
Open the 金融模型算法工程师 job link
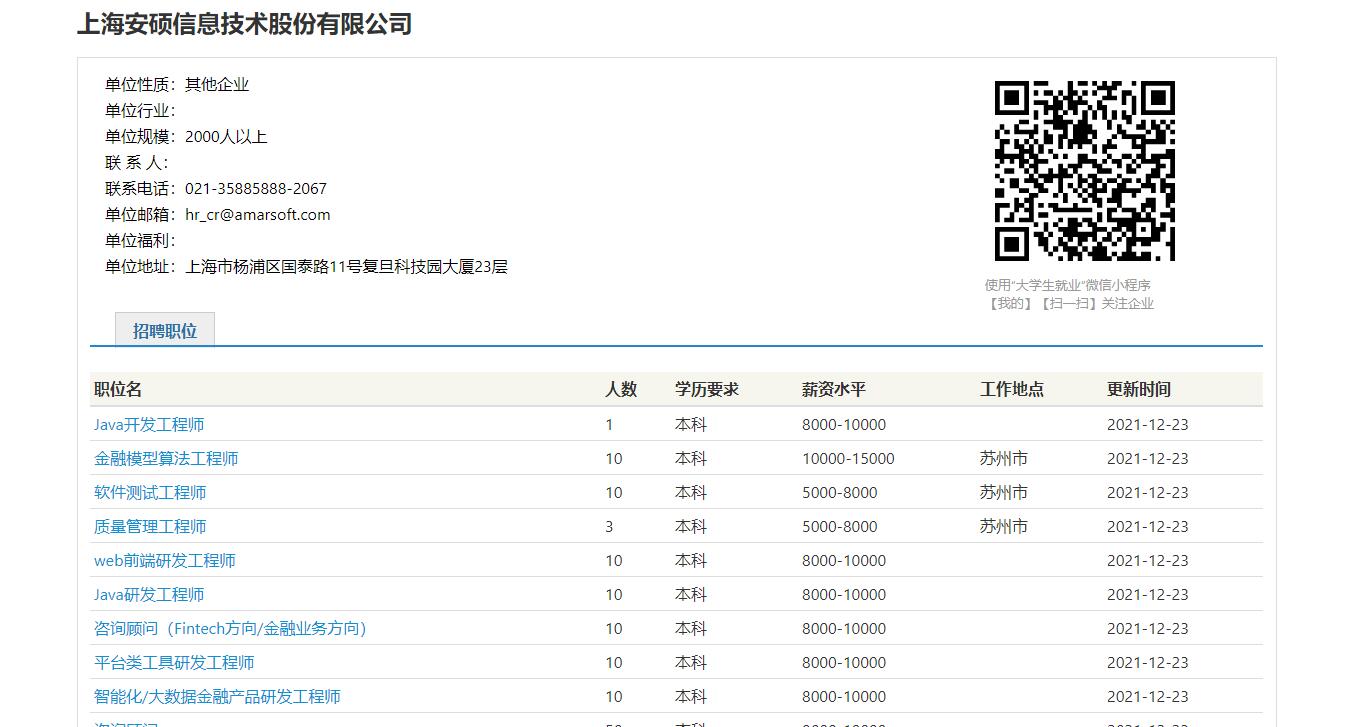tap(166, 458)
